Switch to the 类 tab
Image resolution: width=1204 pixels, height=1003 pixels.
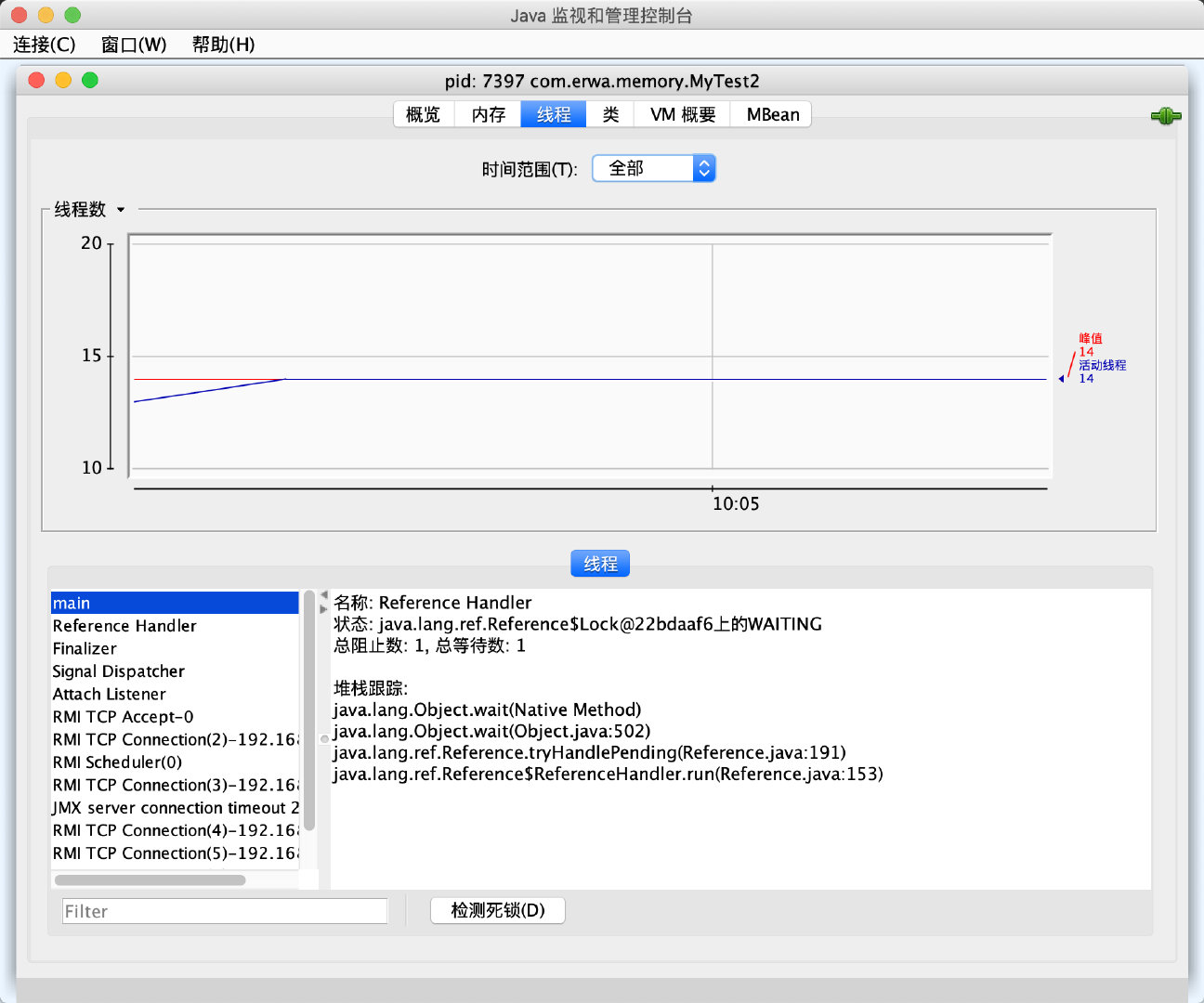(610, 114)
